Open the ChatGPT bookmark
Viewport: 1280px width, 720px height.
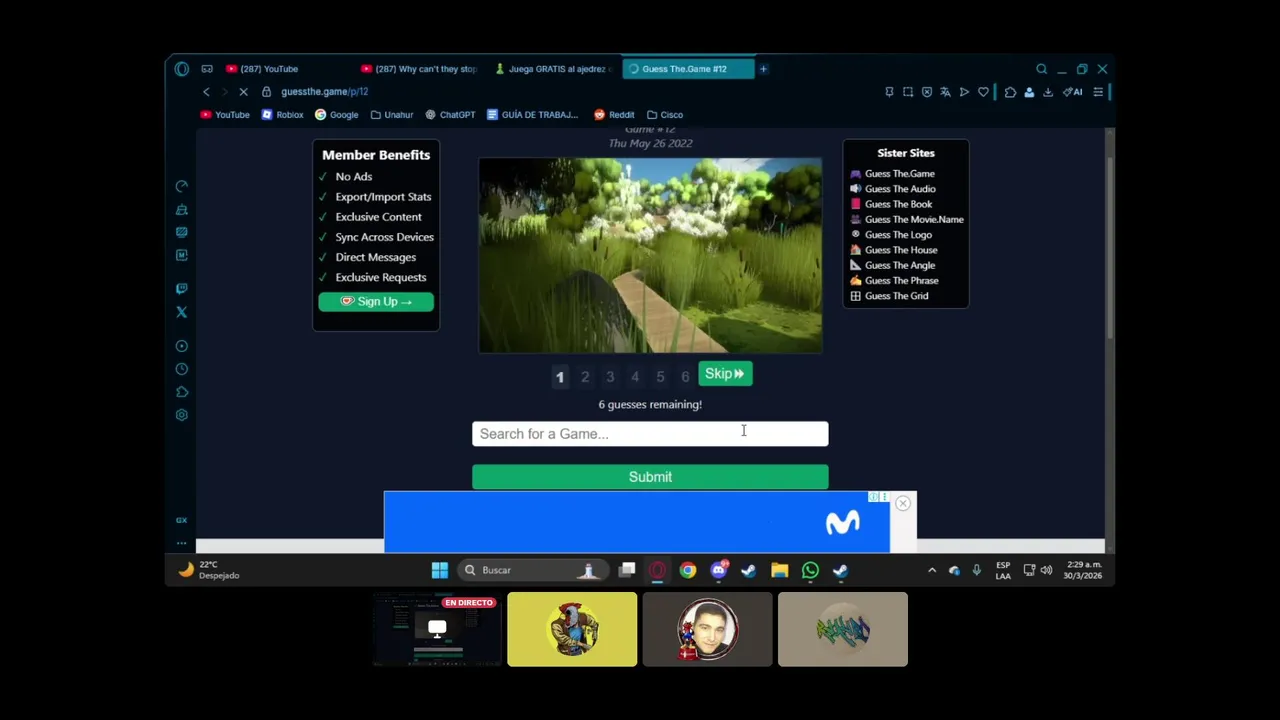[x=450, y=115]
